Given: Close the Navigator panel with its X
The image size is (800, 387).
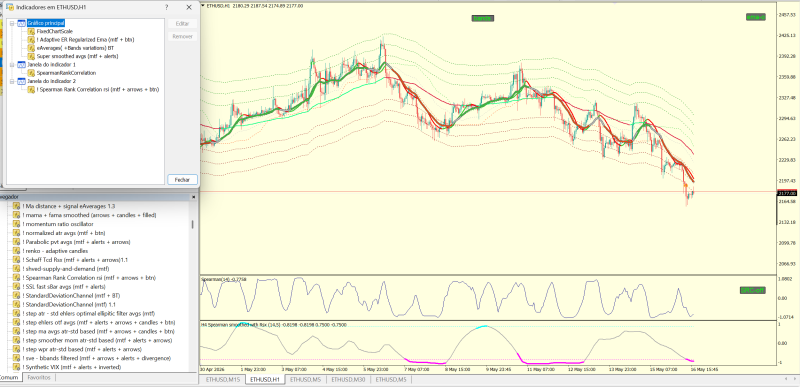Looking at the screenshot, I should (x=193, y=197).
